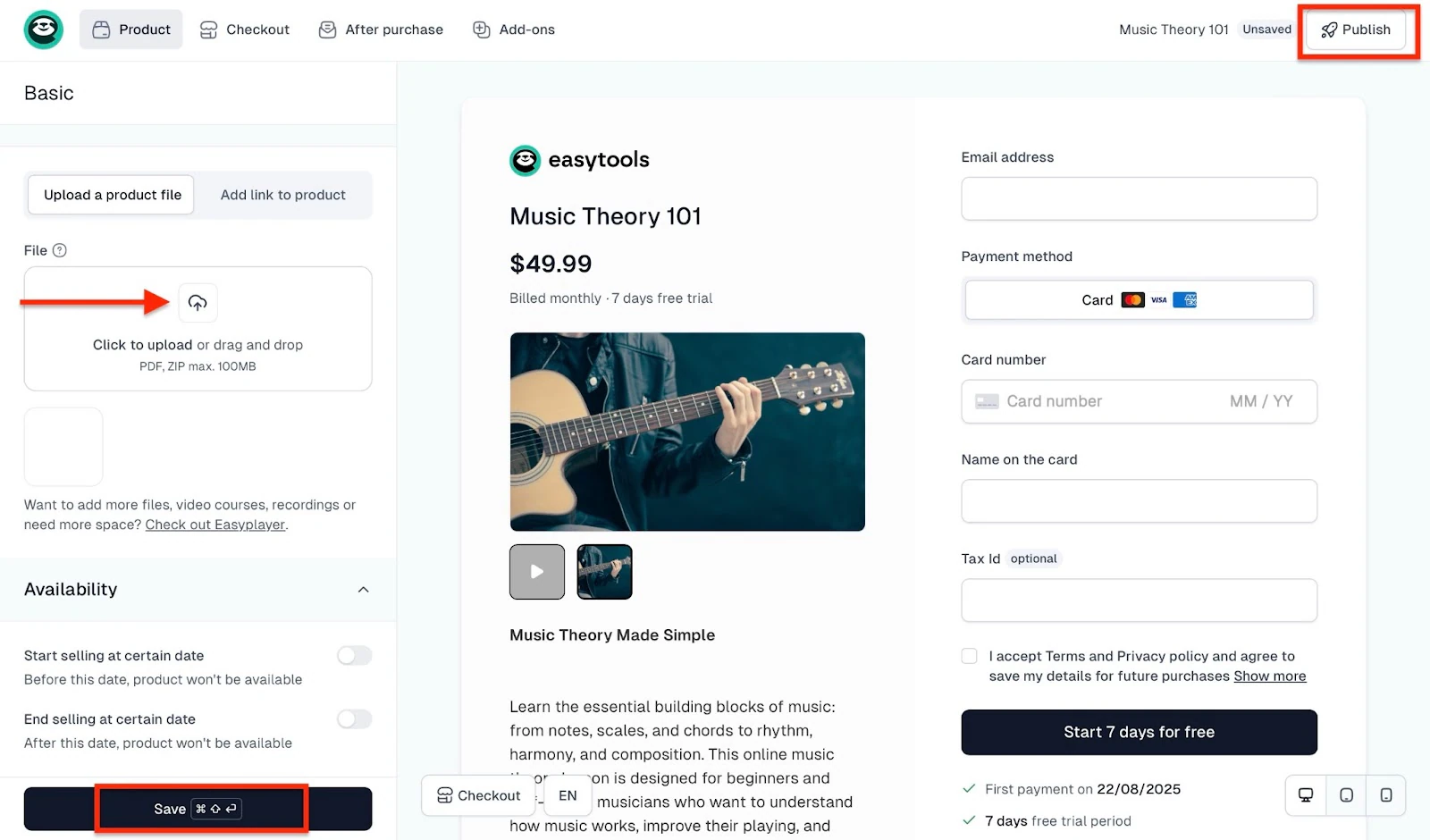The image size is (1430, 840).
Task: Collapse the Availability section chevron
Action: tap(364, 590)
